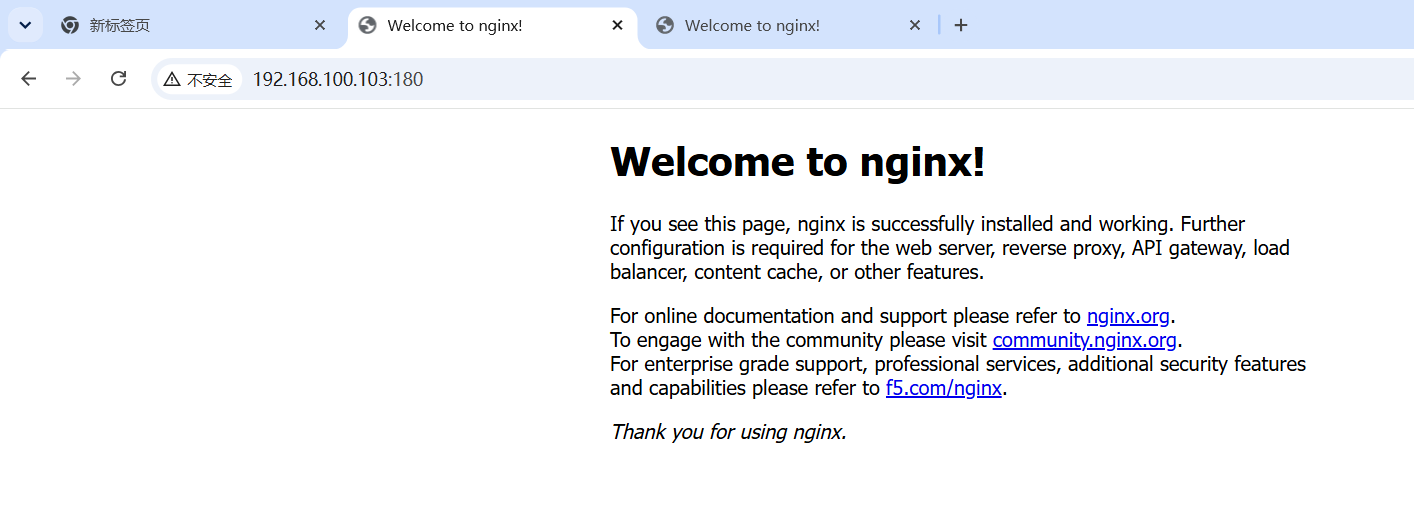The width and height of the screenshot is (1414, 527).
Task: Click the forward navigation arrow
Action: tap(73, 78)
